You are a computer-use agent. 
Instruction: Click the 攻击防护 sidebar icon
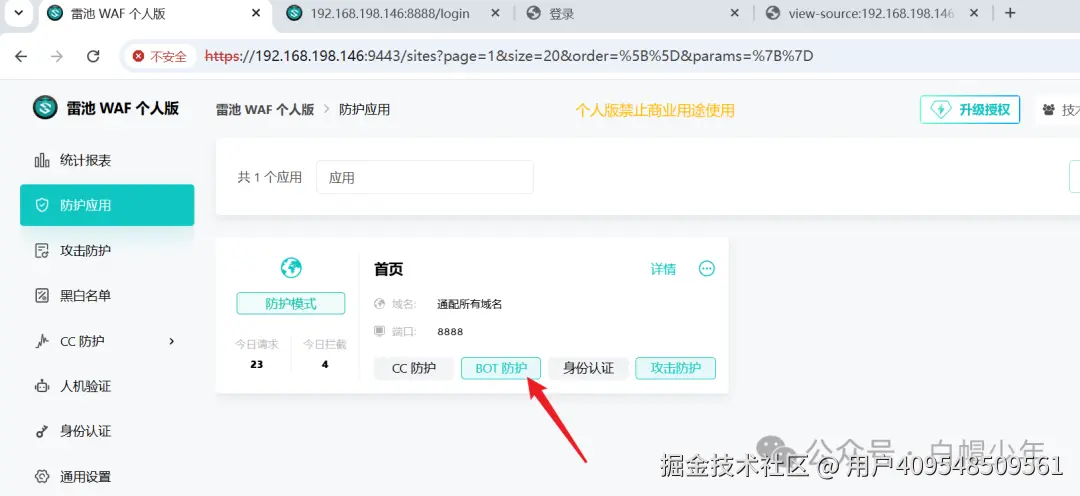[42, 251]
